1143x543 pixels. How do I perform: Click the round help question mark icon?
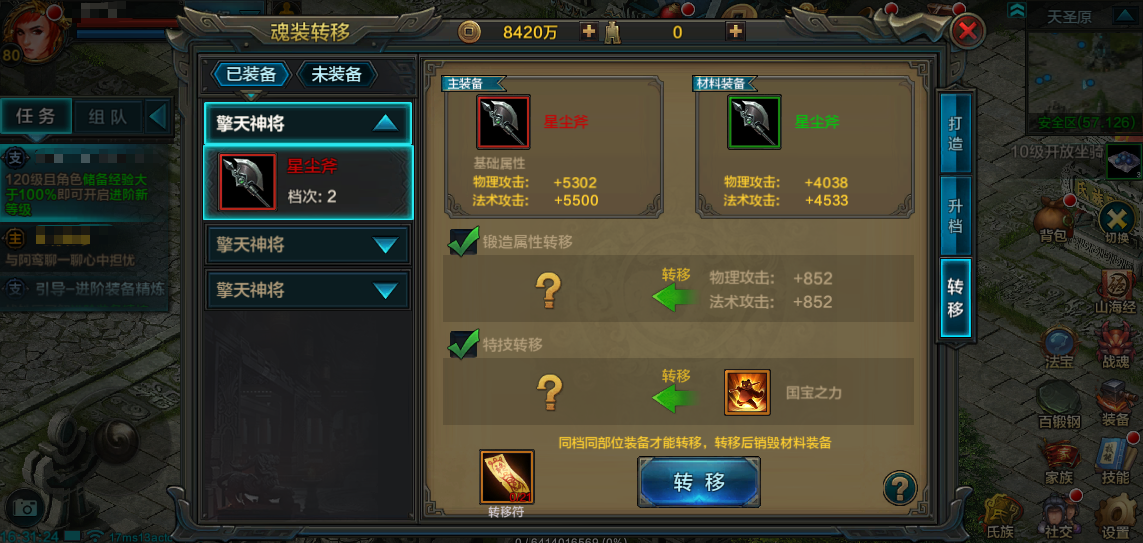(x=900, y=487)
